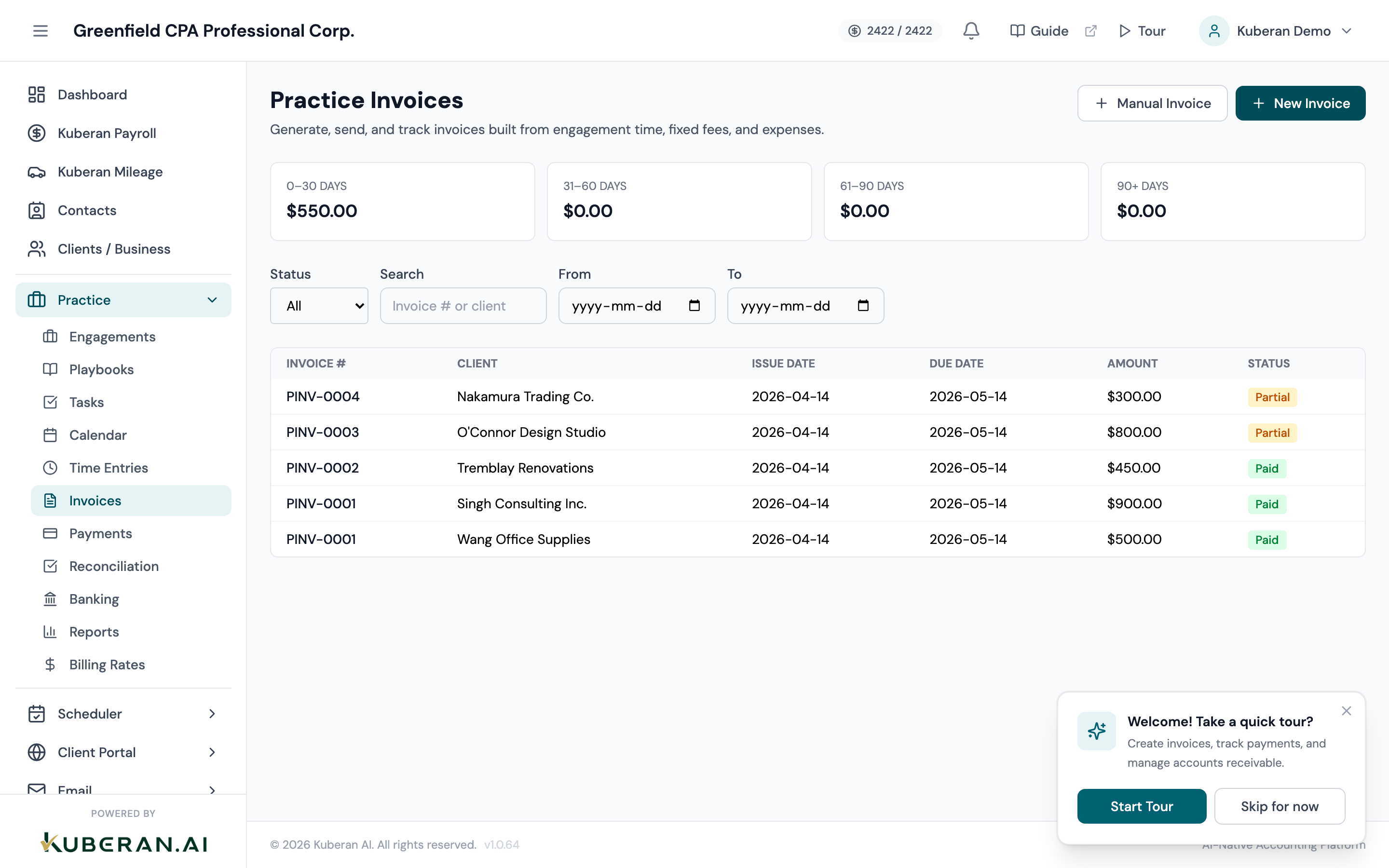Click Singh Consulting Inc. row
The image size is (1389, 868).
(x=817, y=503)
